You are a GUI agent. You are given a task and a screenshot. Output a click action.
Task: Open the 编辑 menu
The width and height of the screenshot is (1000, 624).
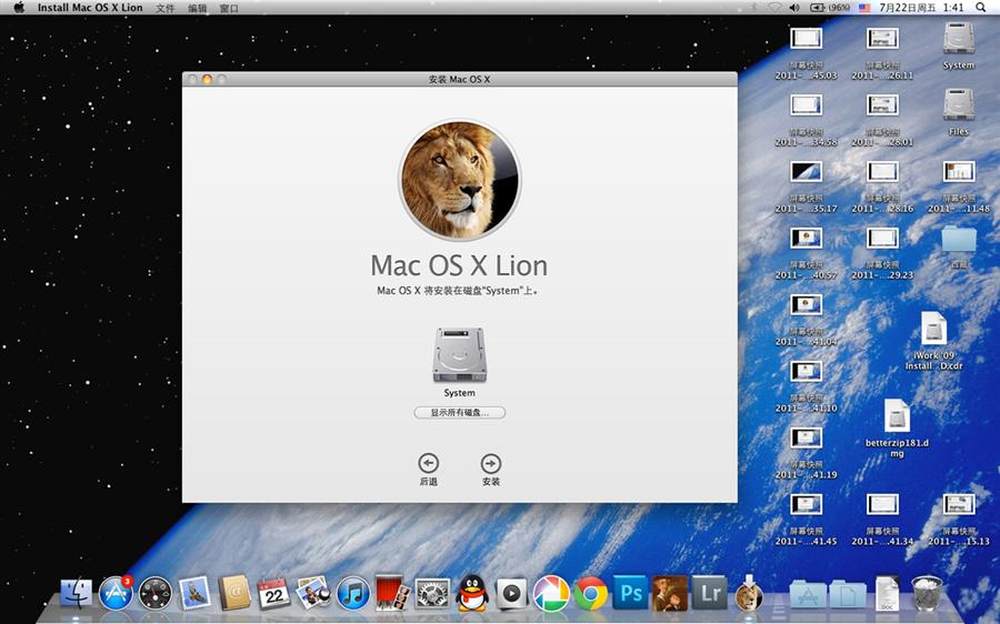pos(197,8)
